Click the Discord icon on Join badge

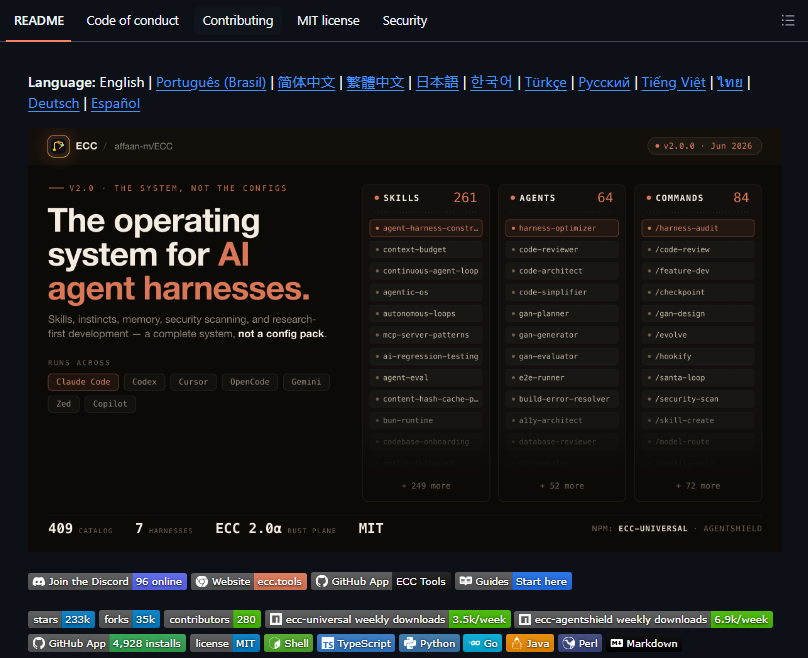point(39,581)
